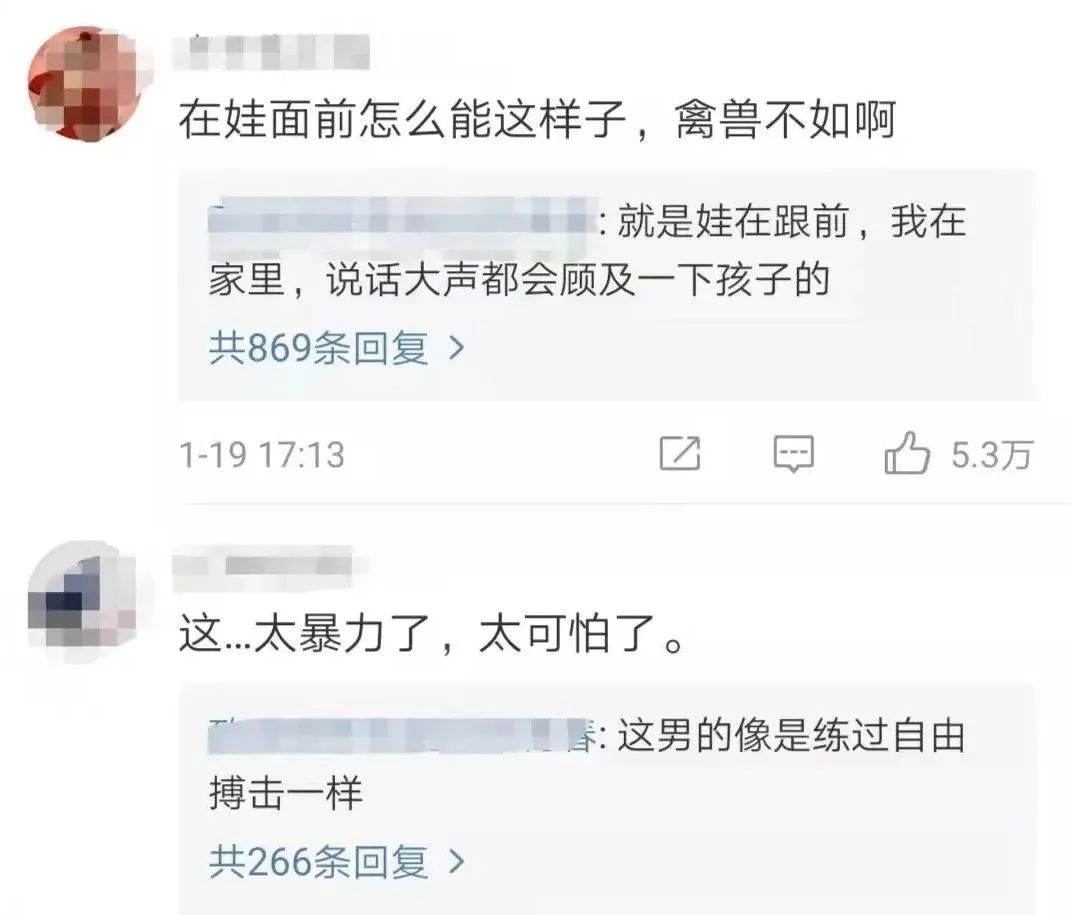Tap the reply text 搏击一样

(x=286, y=793)
